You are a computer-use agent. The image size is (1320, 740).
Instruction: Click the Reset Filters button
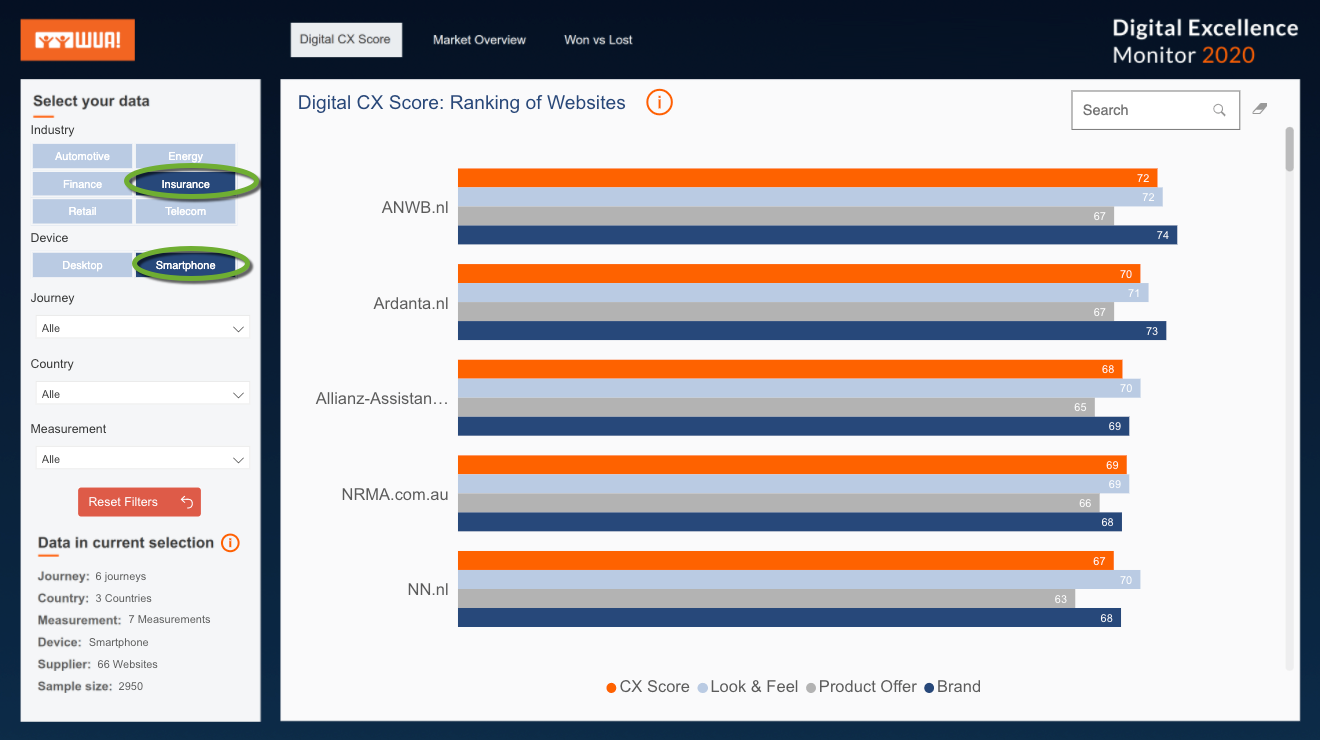[x=139, y=502]
